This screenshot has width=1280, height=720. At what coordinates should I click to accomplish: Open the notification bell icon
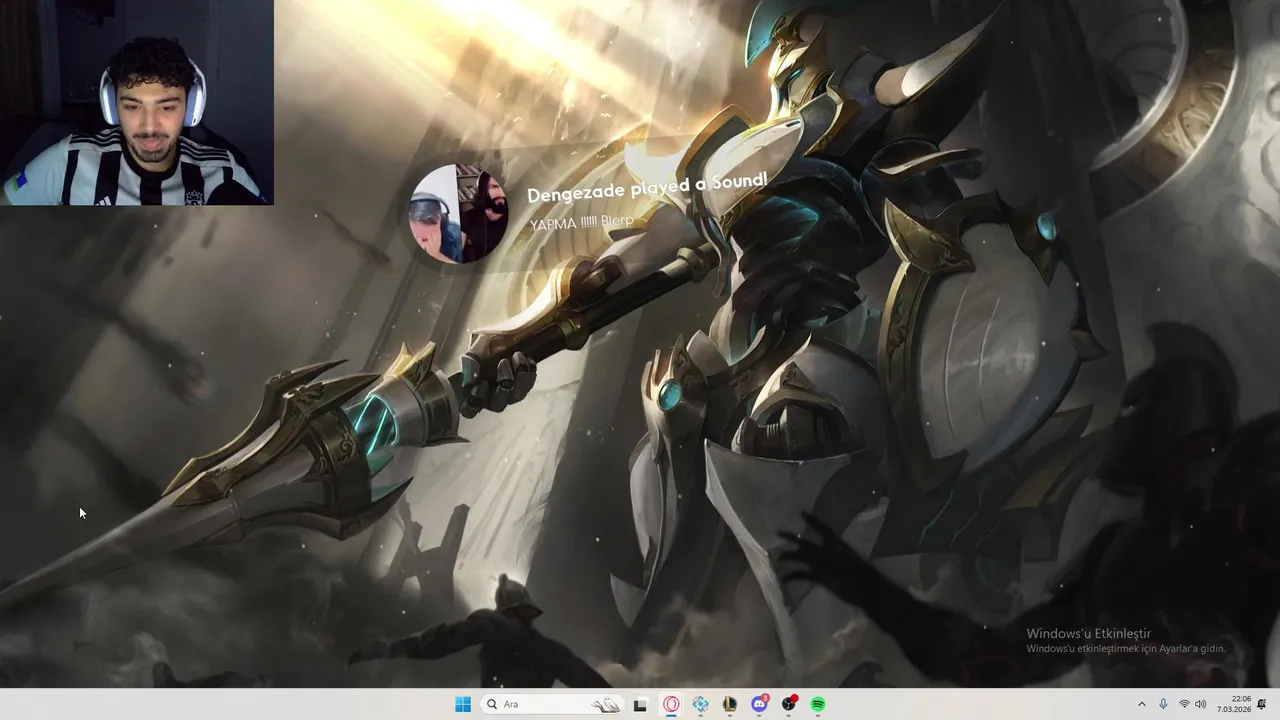point(1262,704)
